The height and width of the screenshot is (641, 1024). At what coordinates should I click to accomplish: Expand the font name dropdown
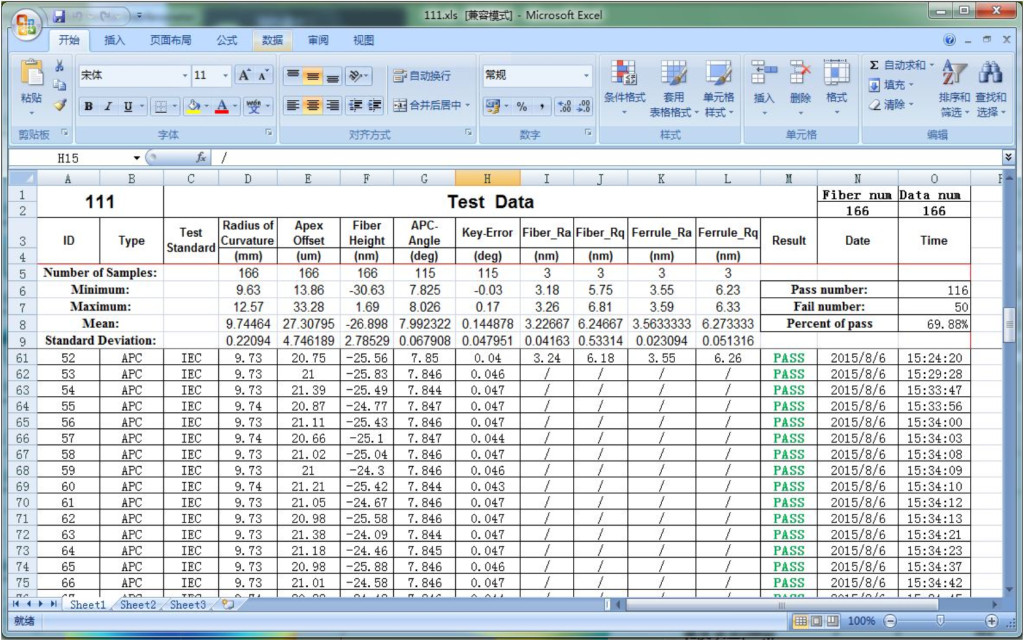(184, 76)
